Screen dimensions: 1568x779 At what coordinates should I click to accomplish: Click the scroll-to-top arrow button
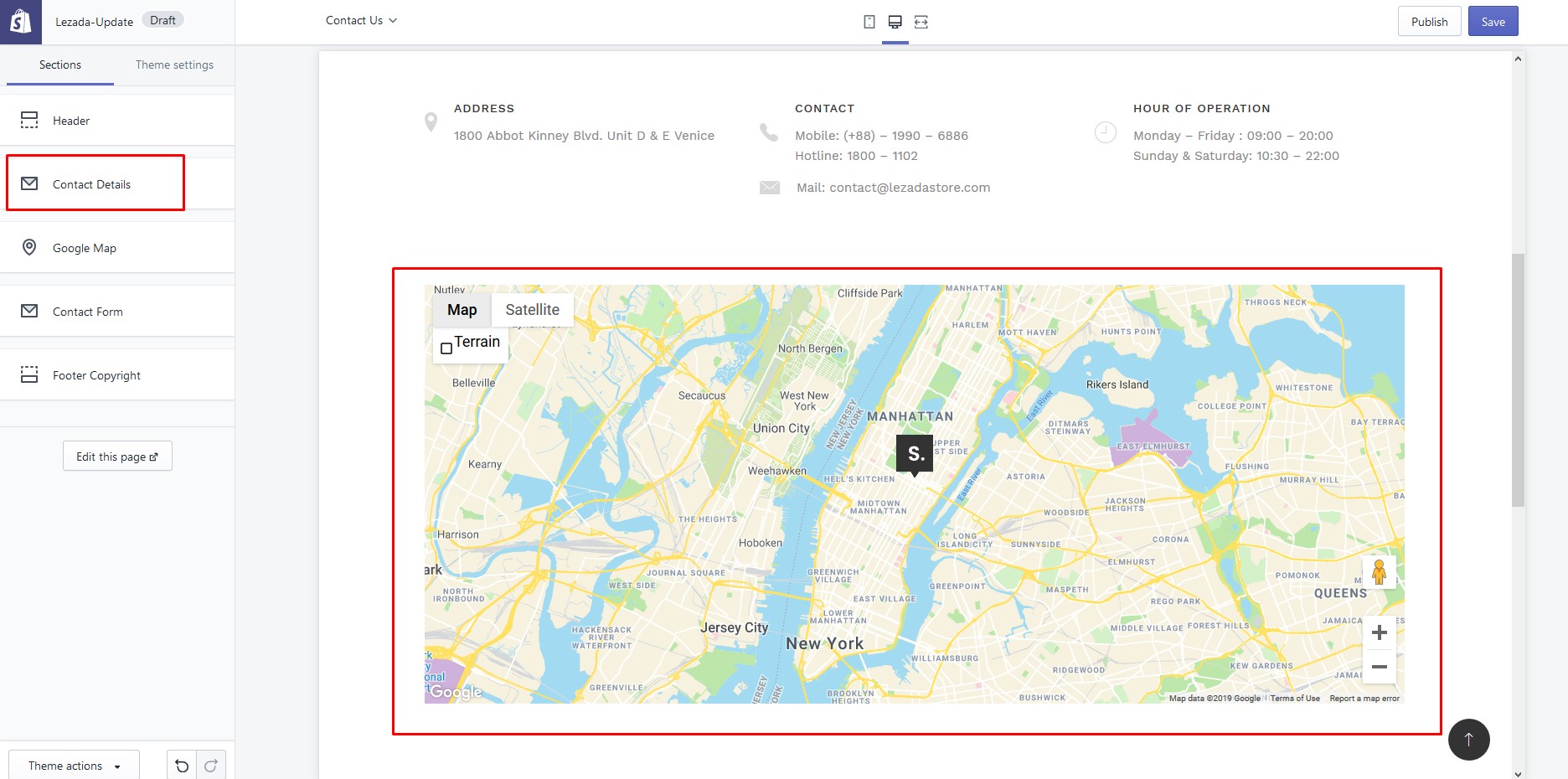[1468, 740]
